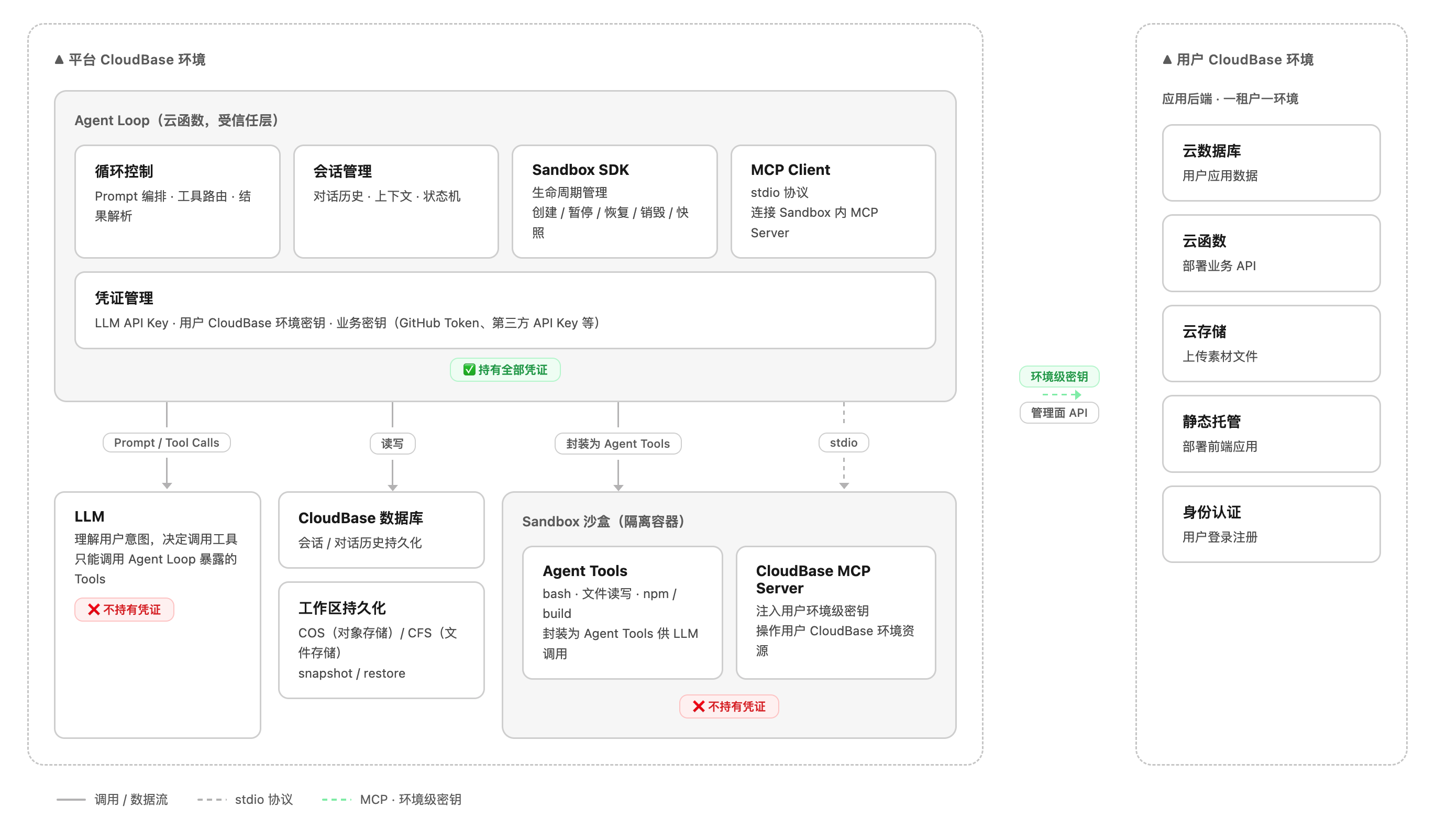Select the MCP Client card
The image size is (1436, 840).
833,201
